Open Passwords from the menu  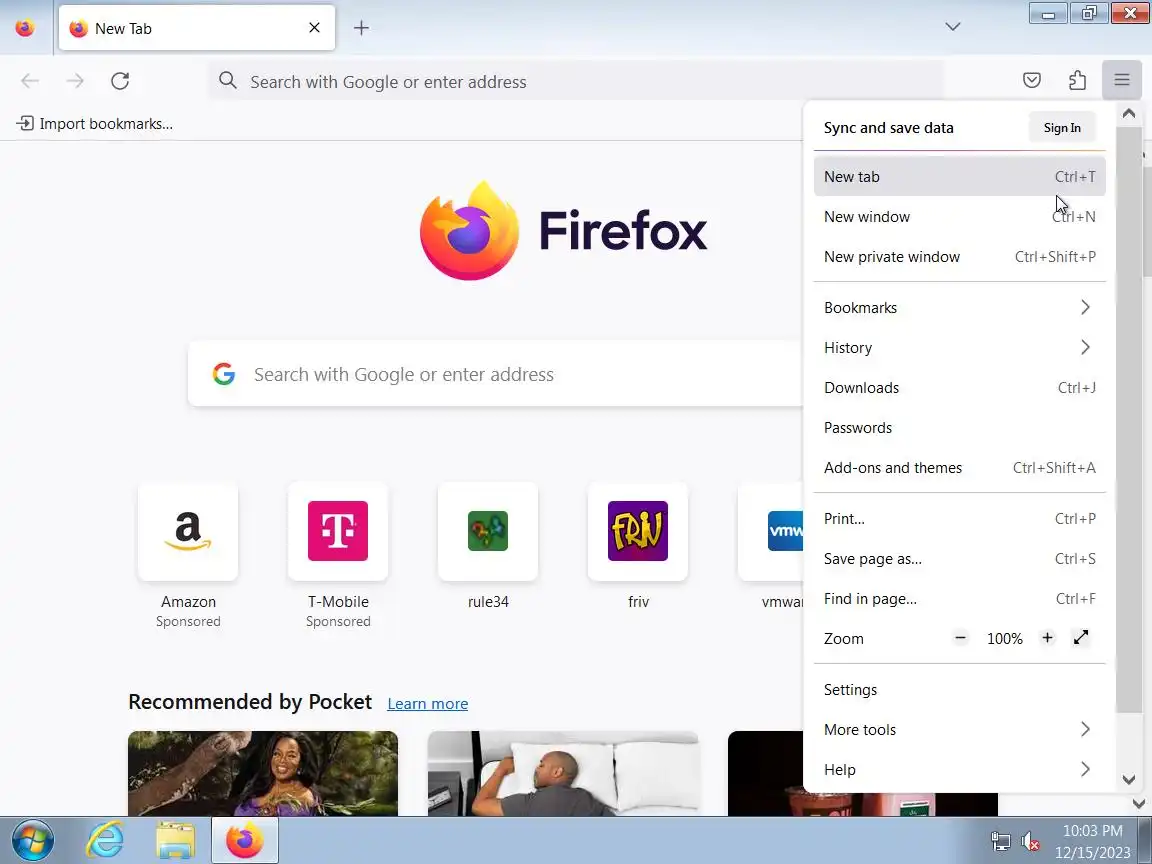pyautogui.click(x=960, y=428)
